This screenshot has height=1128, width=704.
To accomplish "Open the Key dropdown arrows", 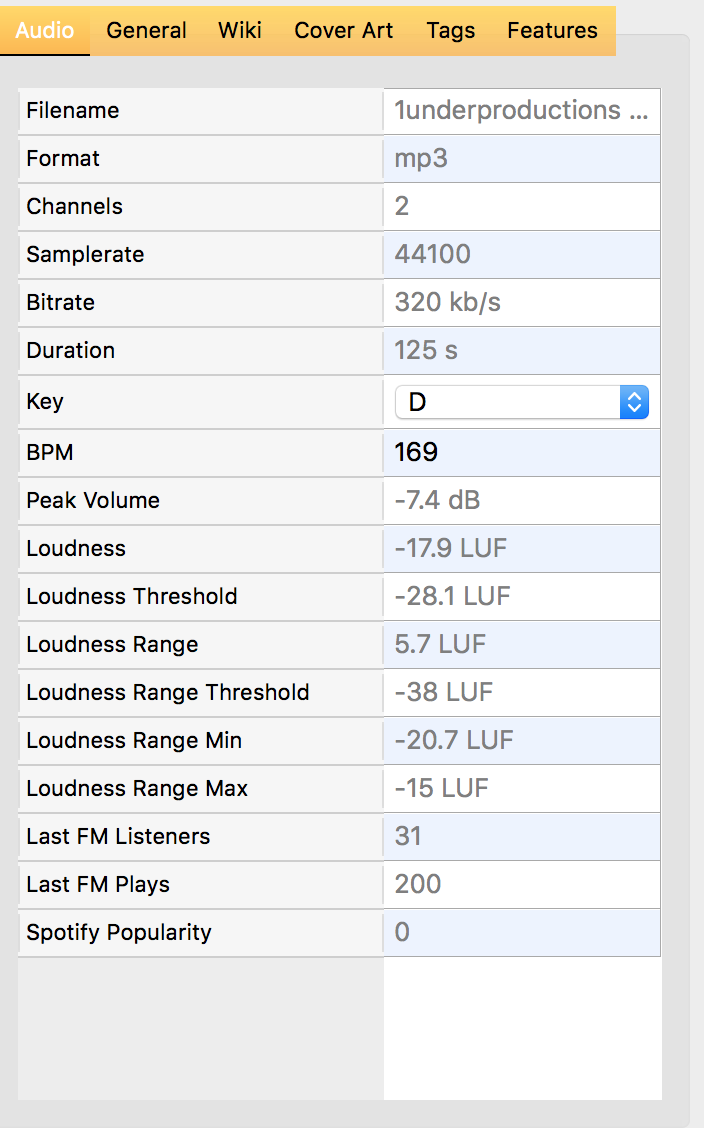I will click(x=634, y=402).
